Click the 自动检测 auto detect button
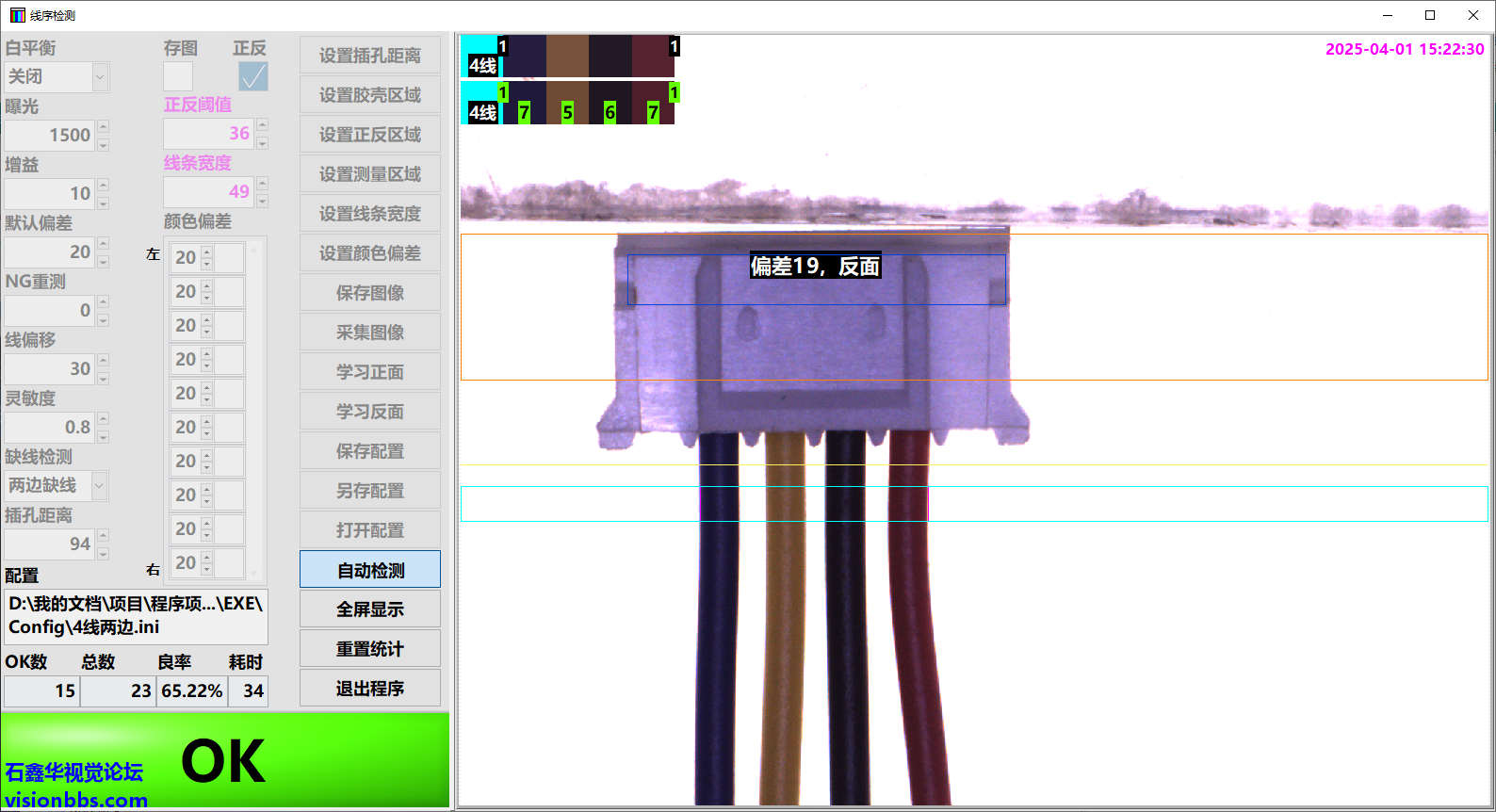Screen dimensions: 1496x812 coord(370,570)
